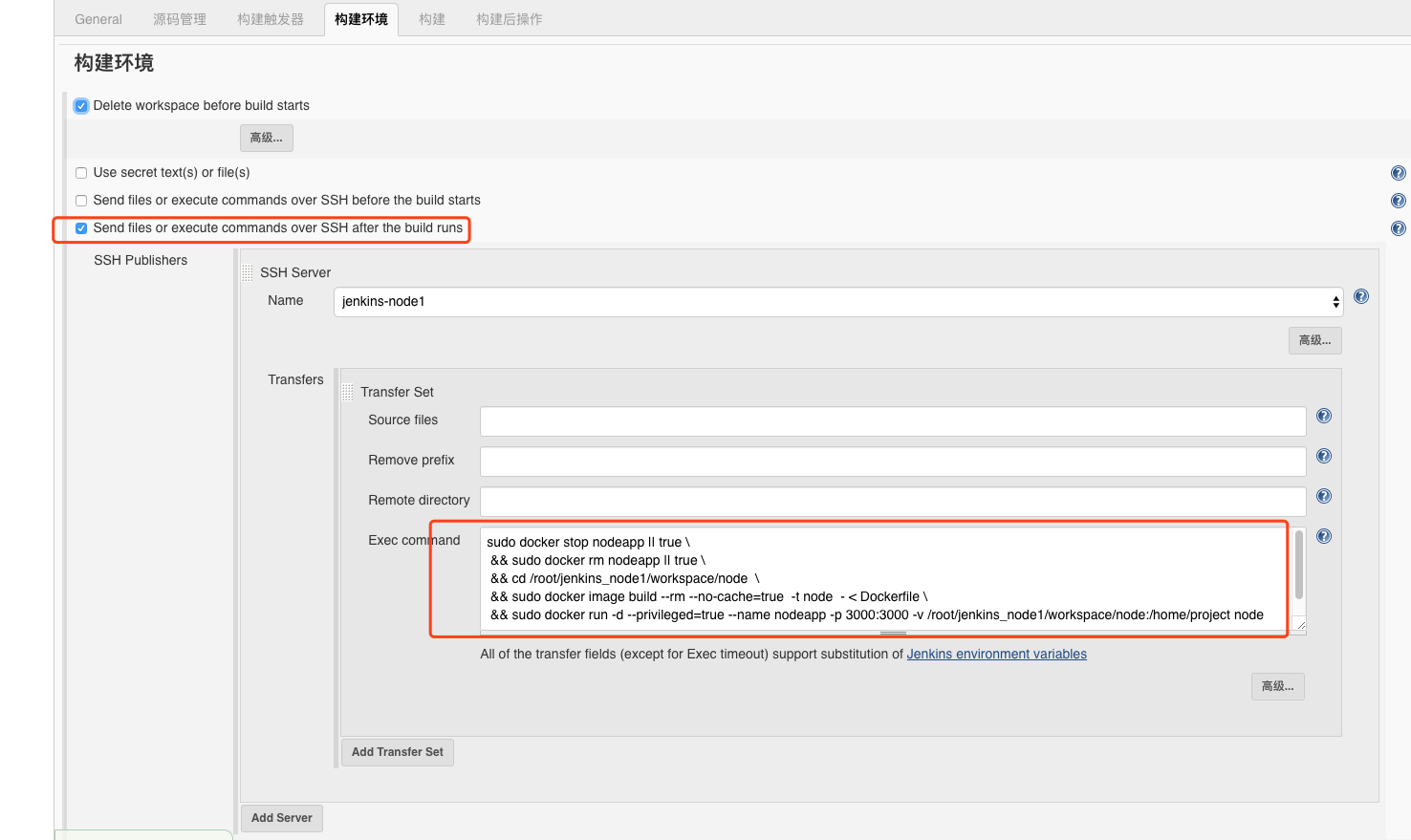Click the Exec command text area scrollbar

tap(1299, 565)
